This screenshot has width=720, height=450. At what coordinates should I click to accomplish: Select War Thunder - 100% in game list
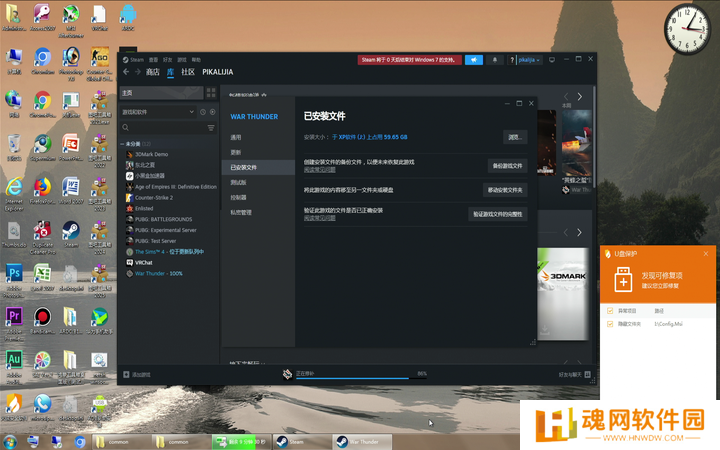[x=159, y=274]
